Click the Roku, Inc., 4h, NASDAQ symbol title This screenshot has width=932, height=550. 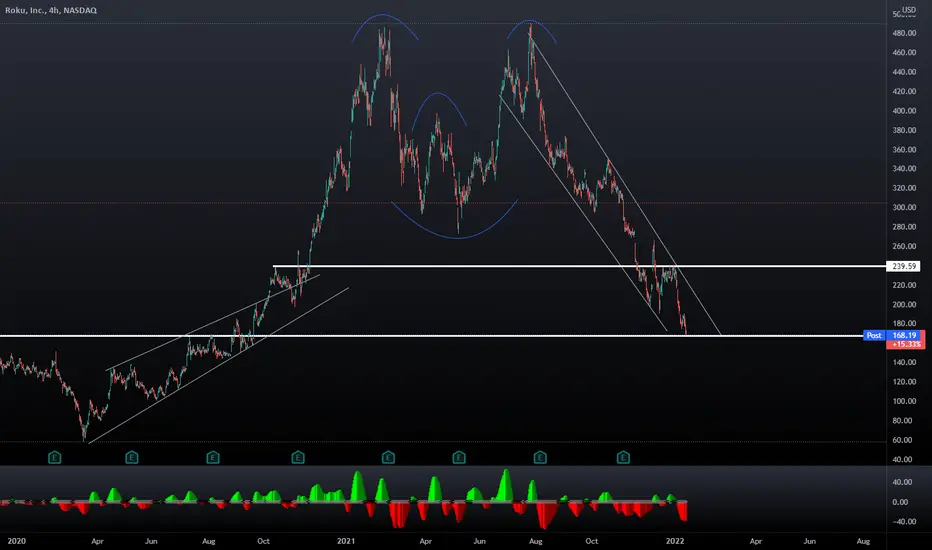51,10
